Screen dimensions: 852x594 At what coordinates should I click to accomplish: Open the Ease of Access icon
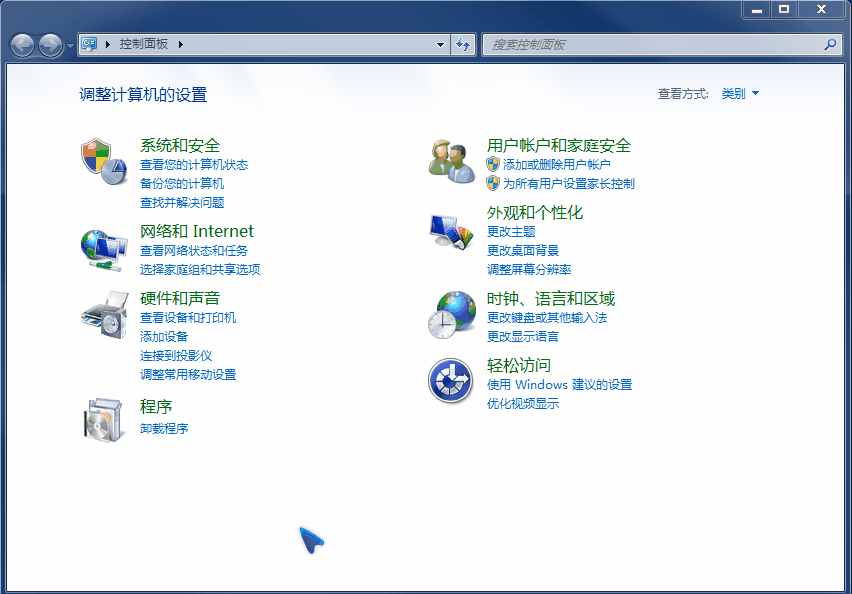point(450,380)
